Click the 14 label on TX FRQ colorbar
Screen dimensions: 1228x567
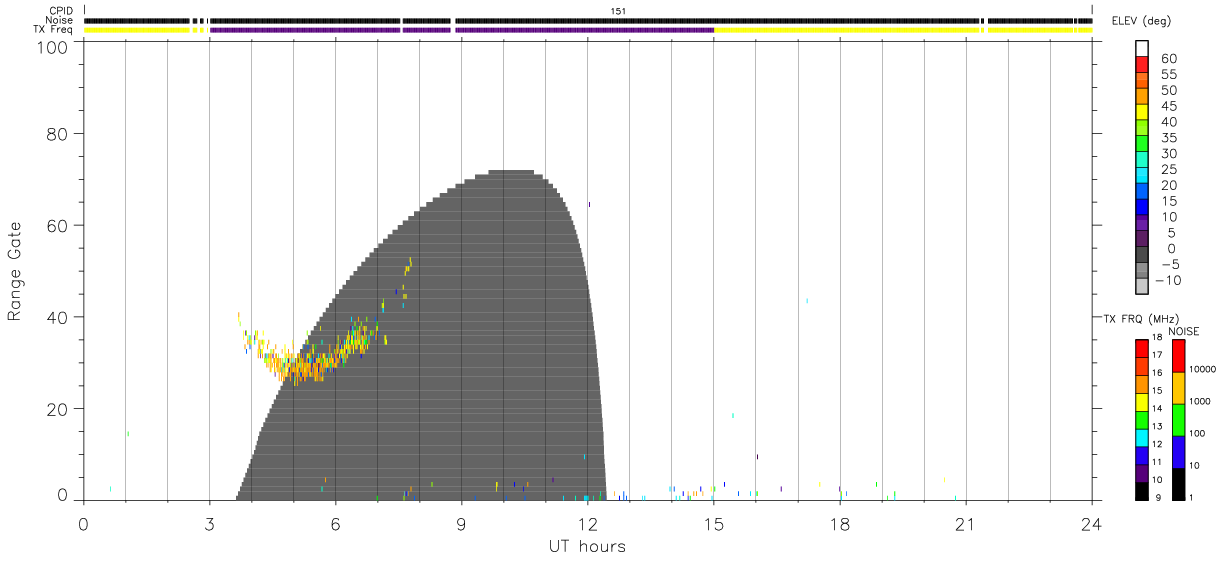[x=1156, y=409]
